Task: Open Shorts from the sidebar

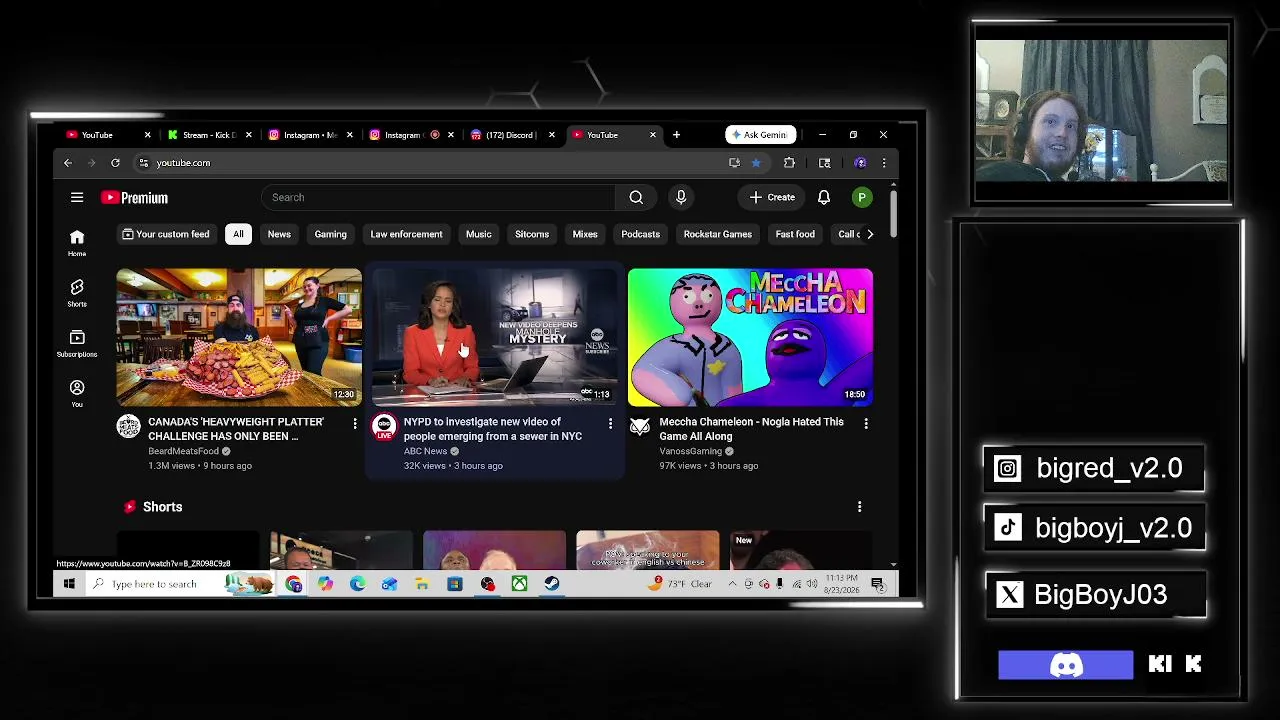Action: pyautogui.click(x=77, y=293)
